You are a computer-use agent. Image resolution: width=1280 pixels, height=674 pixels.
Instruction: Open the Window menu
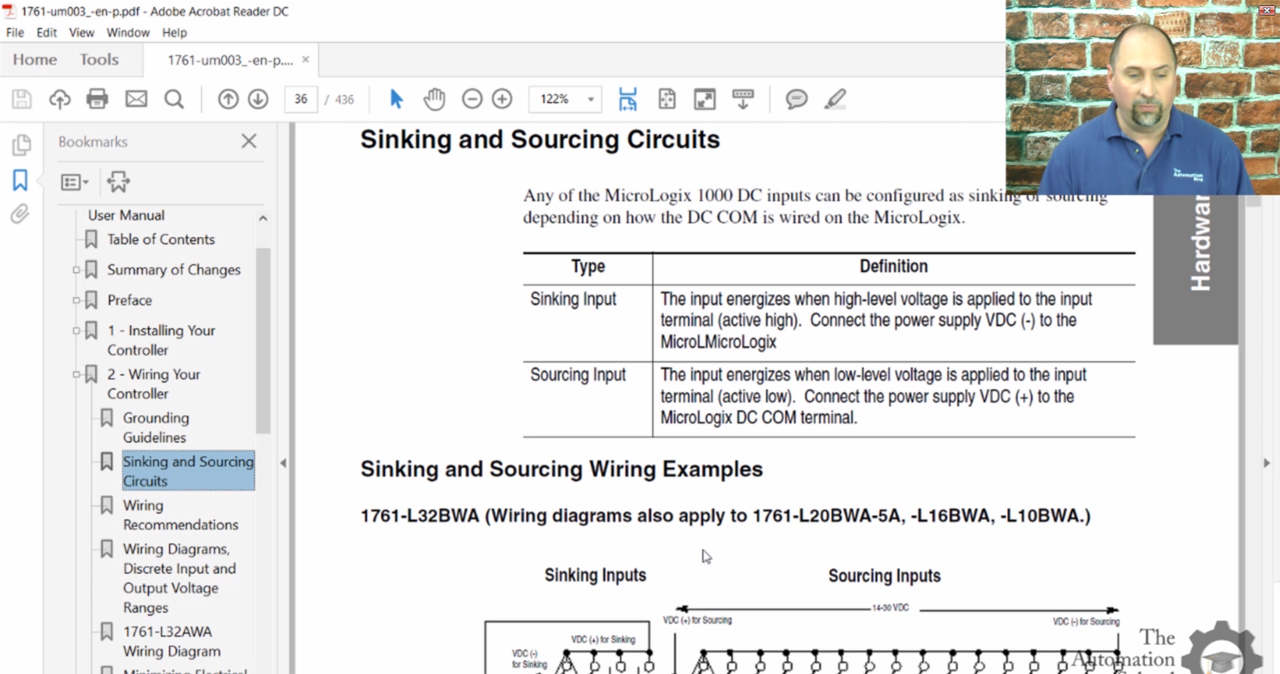pos(128,32)
